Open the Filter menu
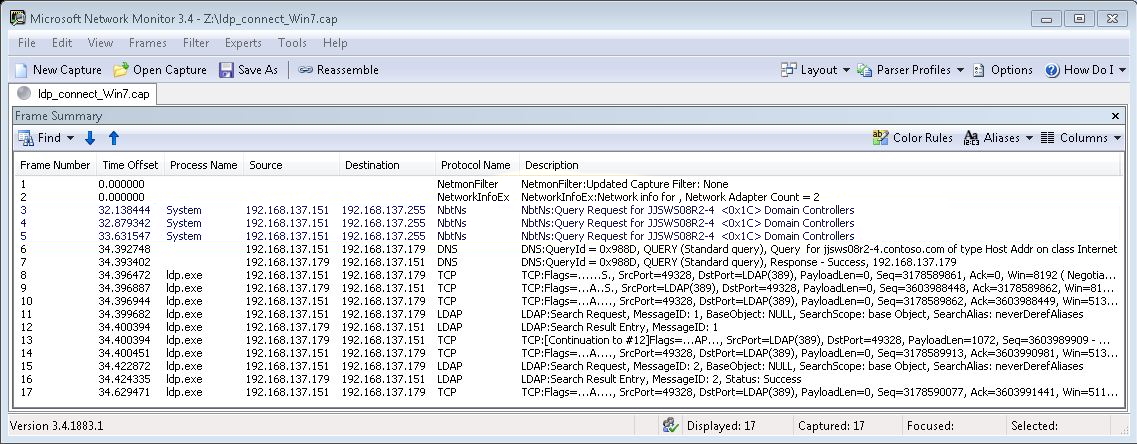Screen dimensions: 1137x444 196,43
